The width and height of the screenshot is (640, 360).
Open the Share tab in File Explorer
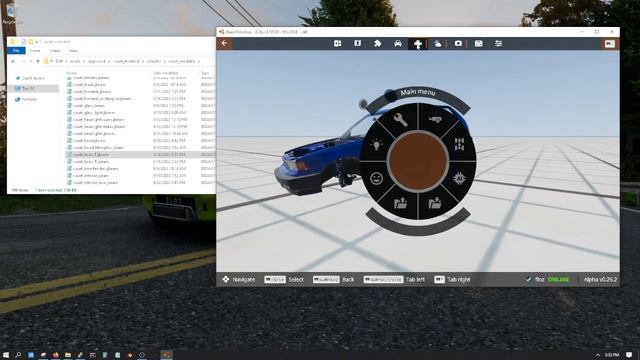point(55,51)
